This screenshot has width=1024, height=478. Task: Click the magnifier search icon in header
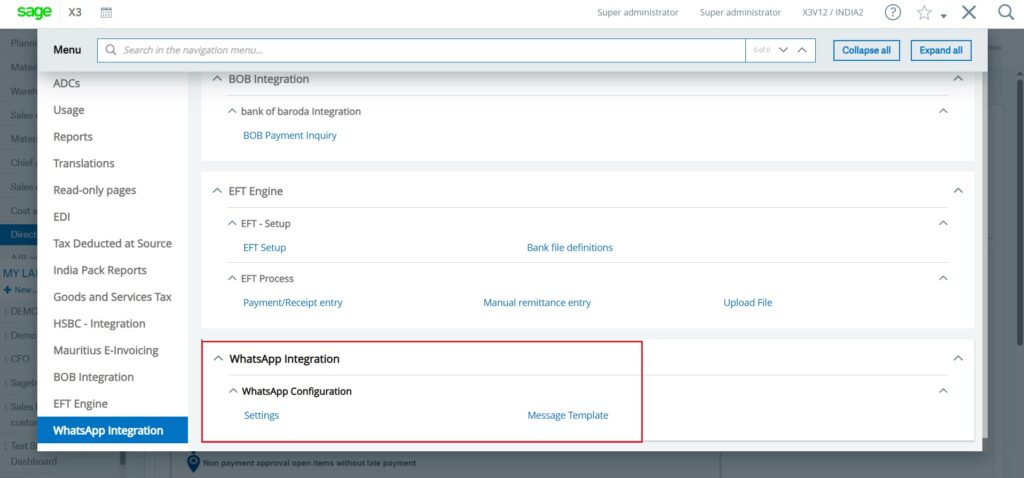[x=1005, y=13]
